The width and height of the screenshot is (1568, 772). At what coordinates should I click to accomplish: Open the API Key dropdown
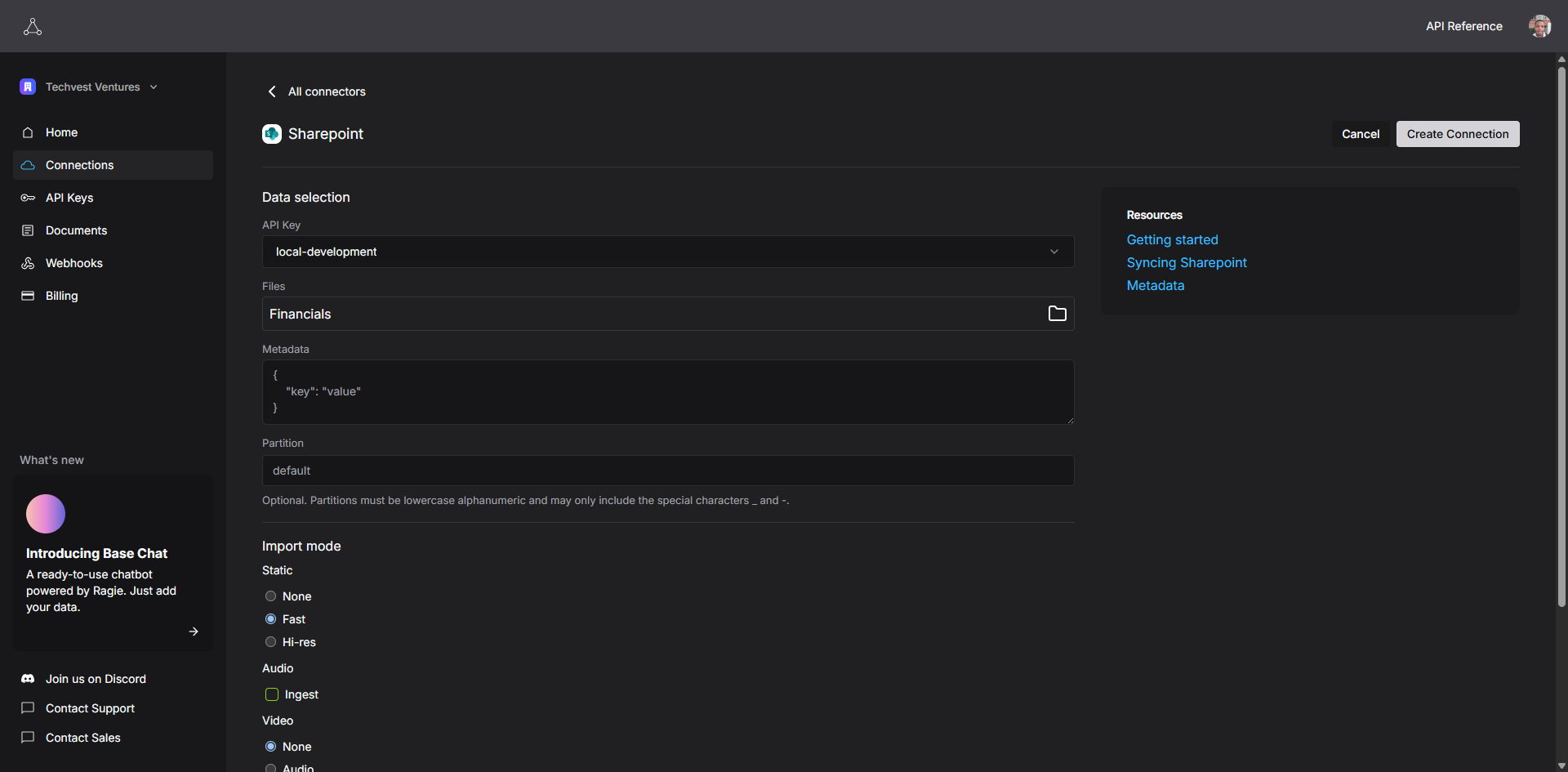coord(668,252)
